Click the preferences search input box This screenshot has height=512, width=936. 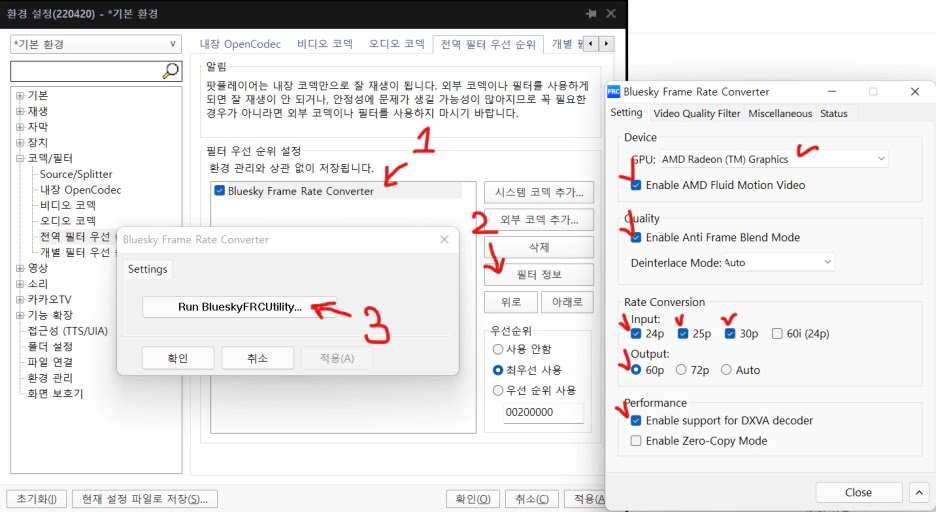86,71
